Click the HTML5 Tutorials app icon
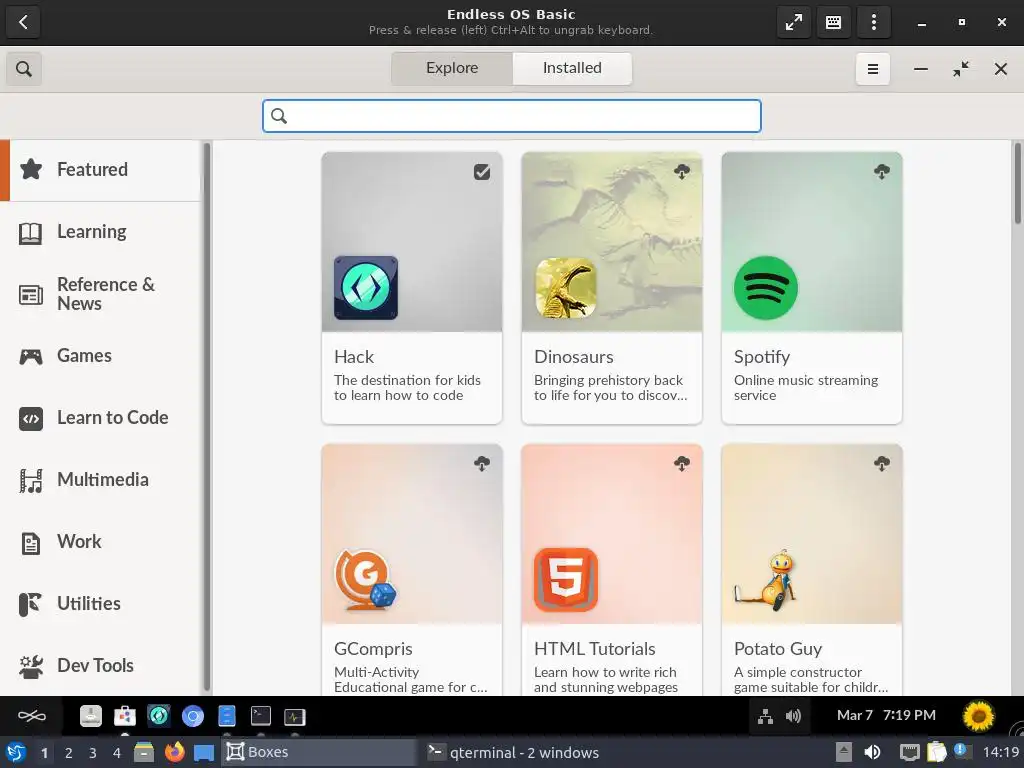Image resolution: width=1024 pixels, height=768 pixels. (x=566, y=580)
